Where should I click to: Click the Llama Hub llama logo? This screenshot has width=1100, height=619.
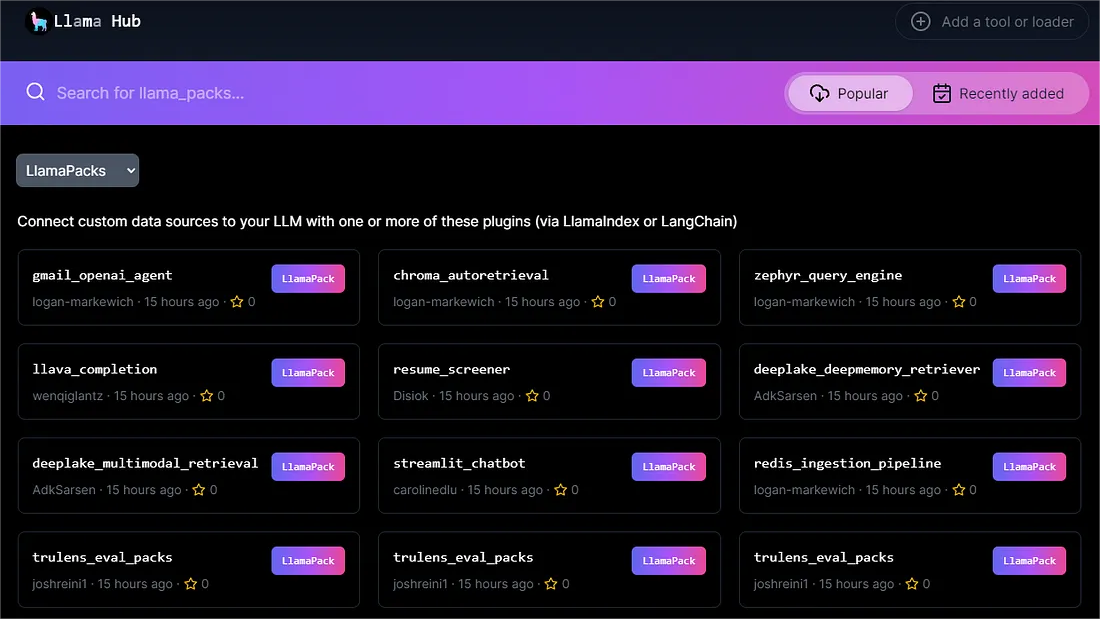coord(38,22)
